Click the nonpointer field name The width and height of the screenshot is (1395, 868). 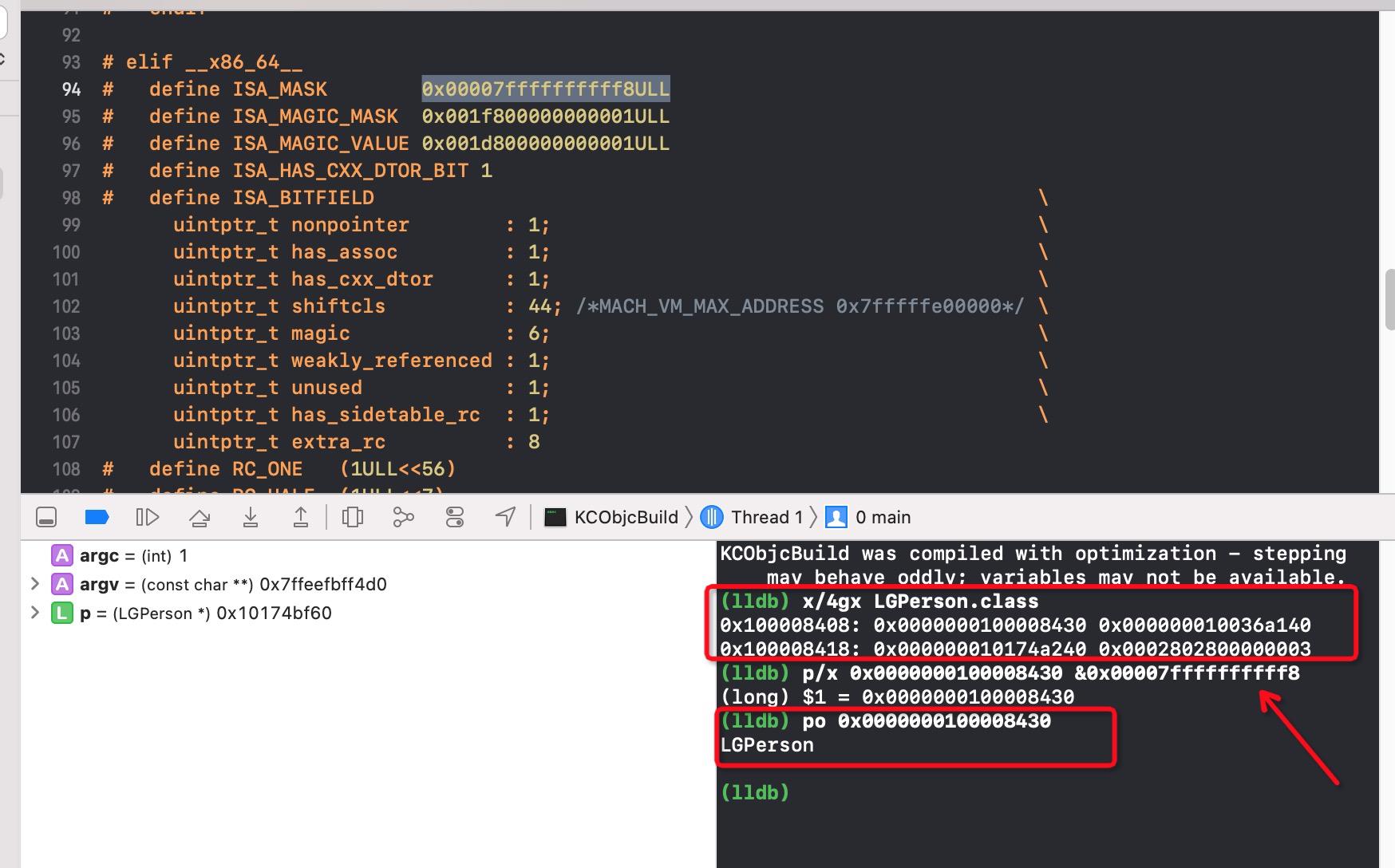pyautogui.click(x=350, y=225)
